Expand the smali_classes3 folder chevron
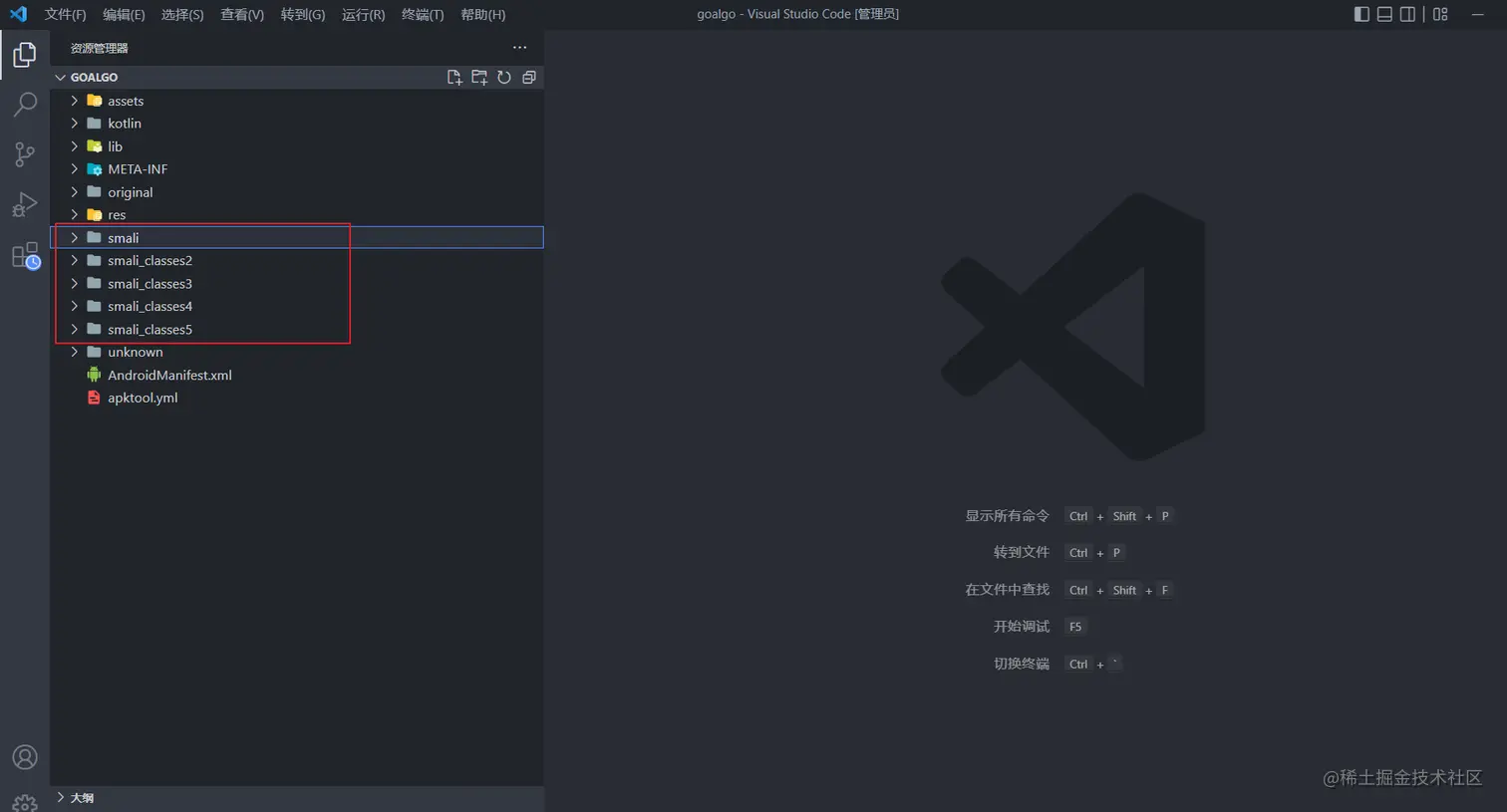Image resolution: width=1507 pixels, height=812 pixels. [74, 283]
